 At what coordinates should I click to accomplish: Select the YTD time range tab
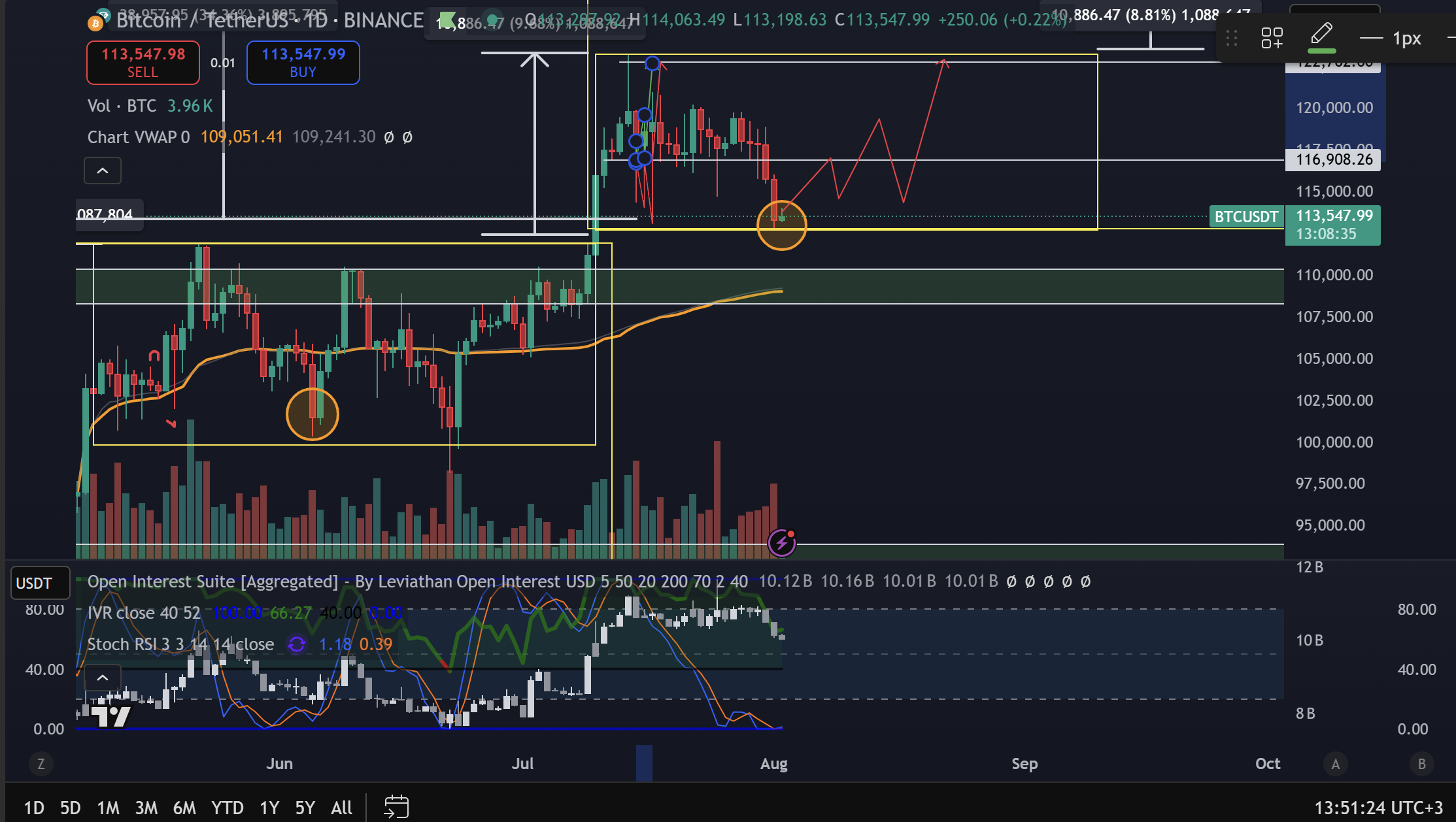coord(227,808)
